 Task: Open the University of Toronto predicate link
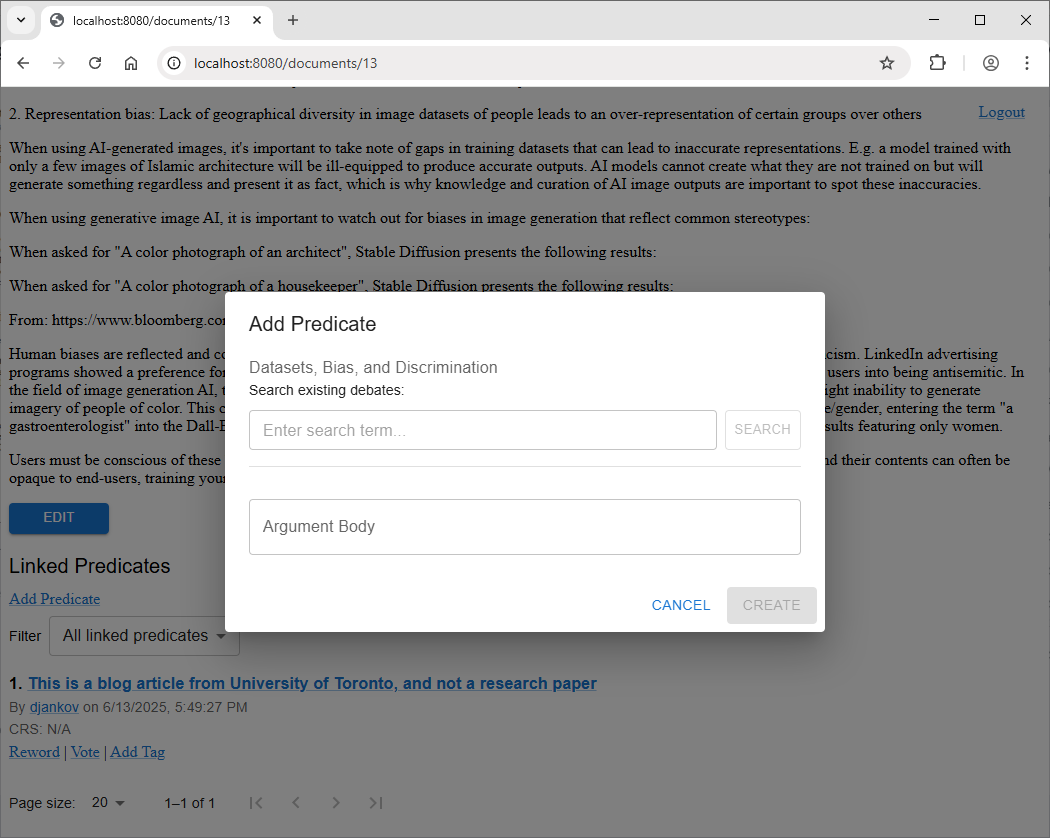coord(312,683)
